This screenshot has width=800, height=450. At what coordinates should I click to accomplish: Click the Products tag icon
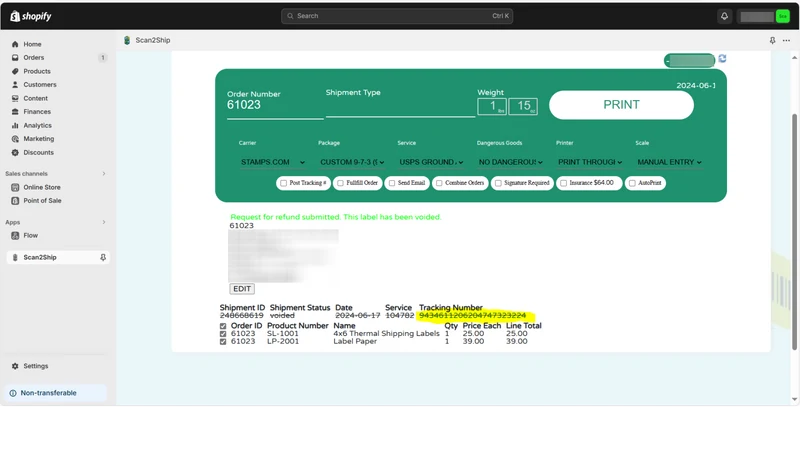click(15, 71)
